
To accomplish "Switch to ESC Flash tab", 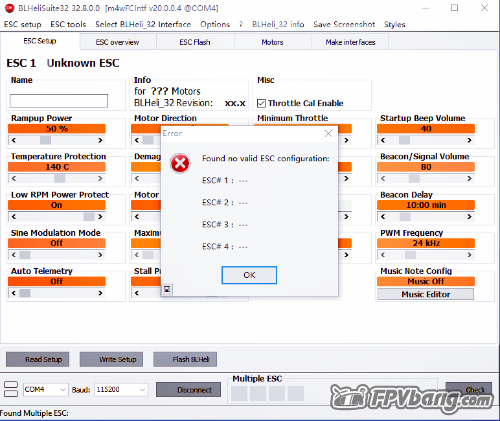I will pos(195,42).
